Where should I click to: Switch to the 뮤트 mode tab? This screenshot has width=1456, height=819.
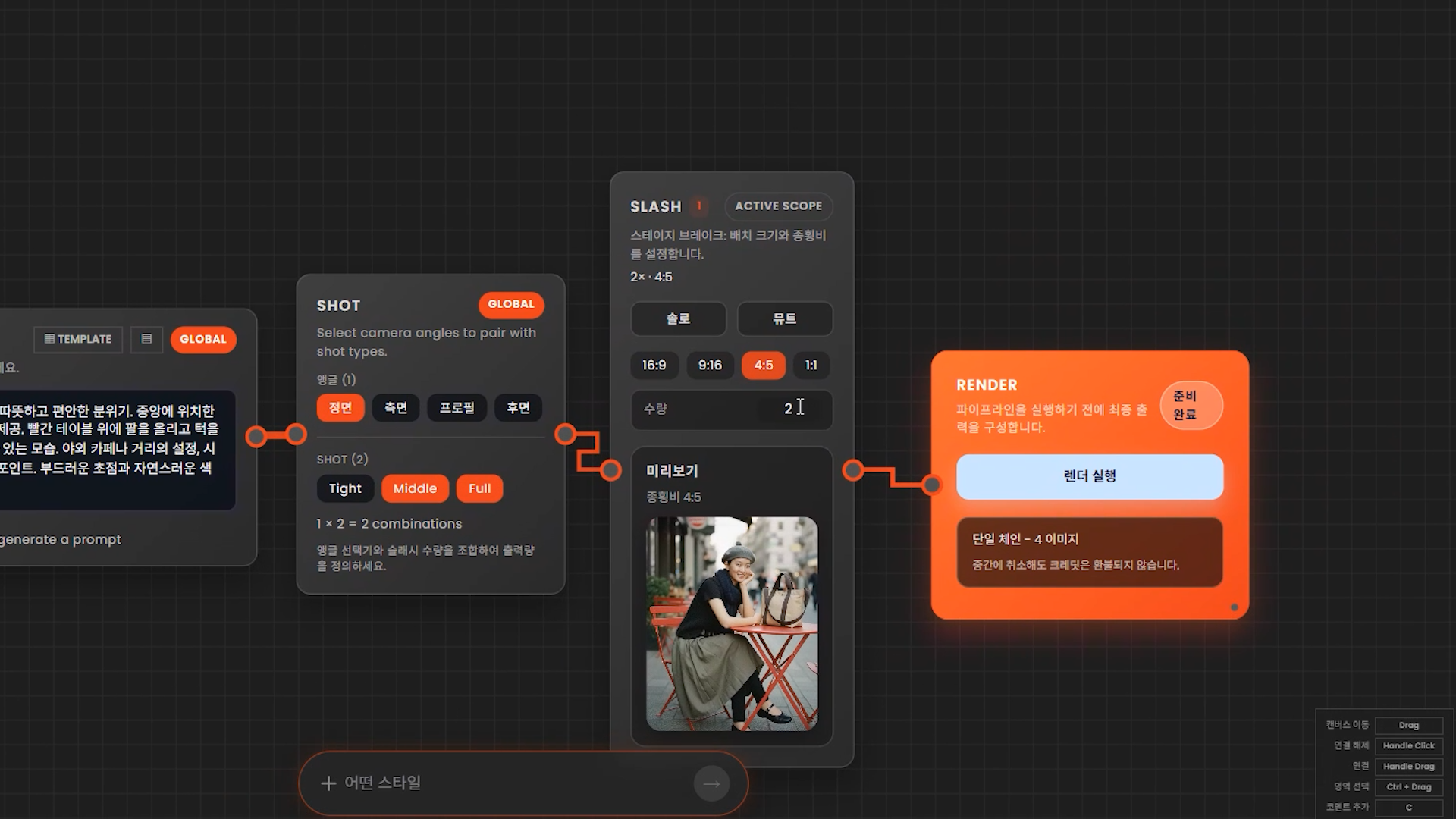point(784,319)
